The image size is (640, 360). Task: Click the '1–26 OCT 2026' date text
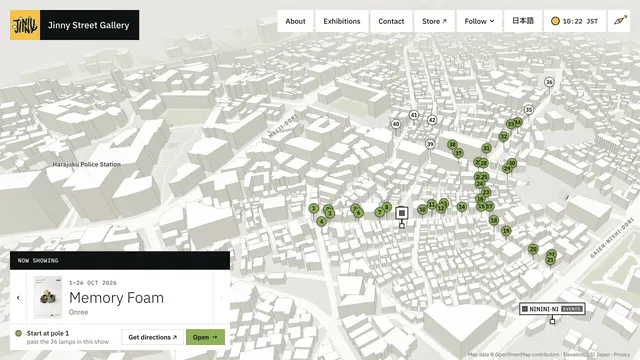pos(93,282)
